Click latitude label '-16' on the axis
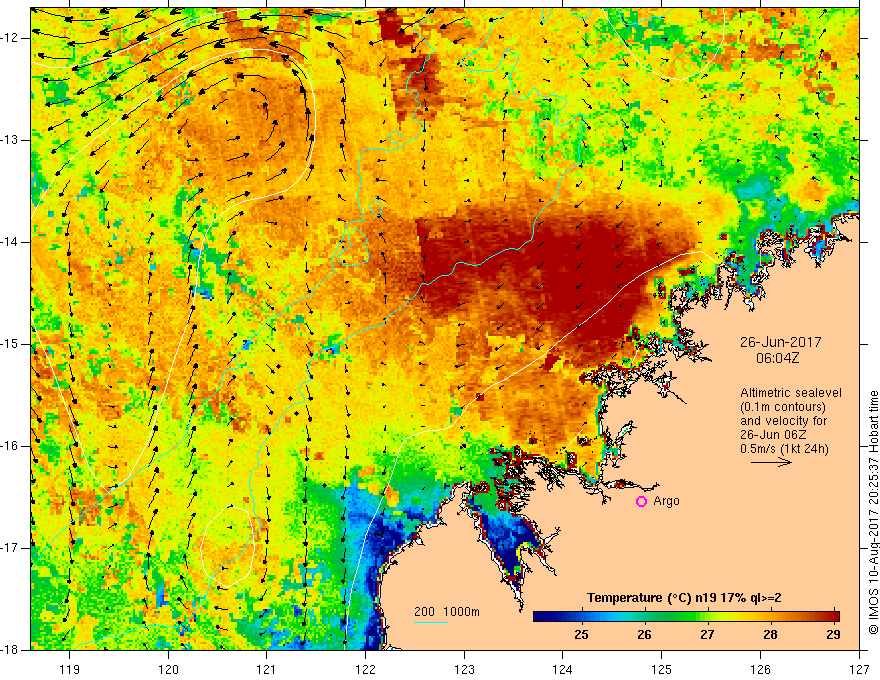 click(x=10, y=446)
